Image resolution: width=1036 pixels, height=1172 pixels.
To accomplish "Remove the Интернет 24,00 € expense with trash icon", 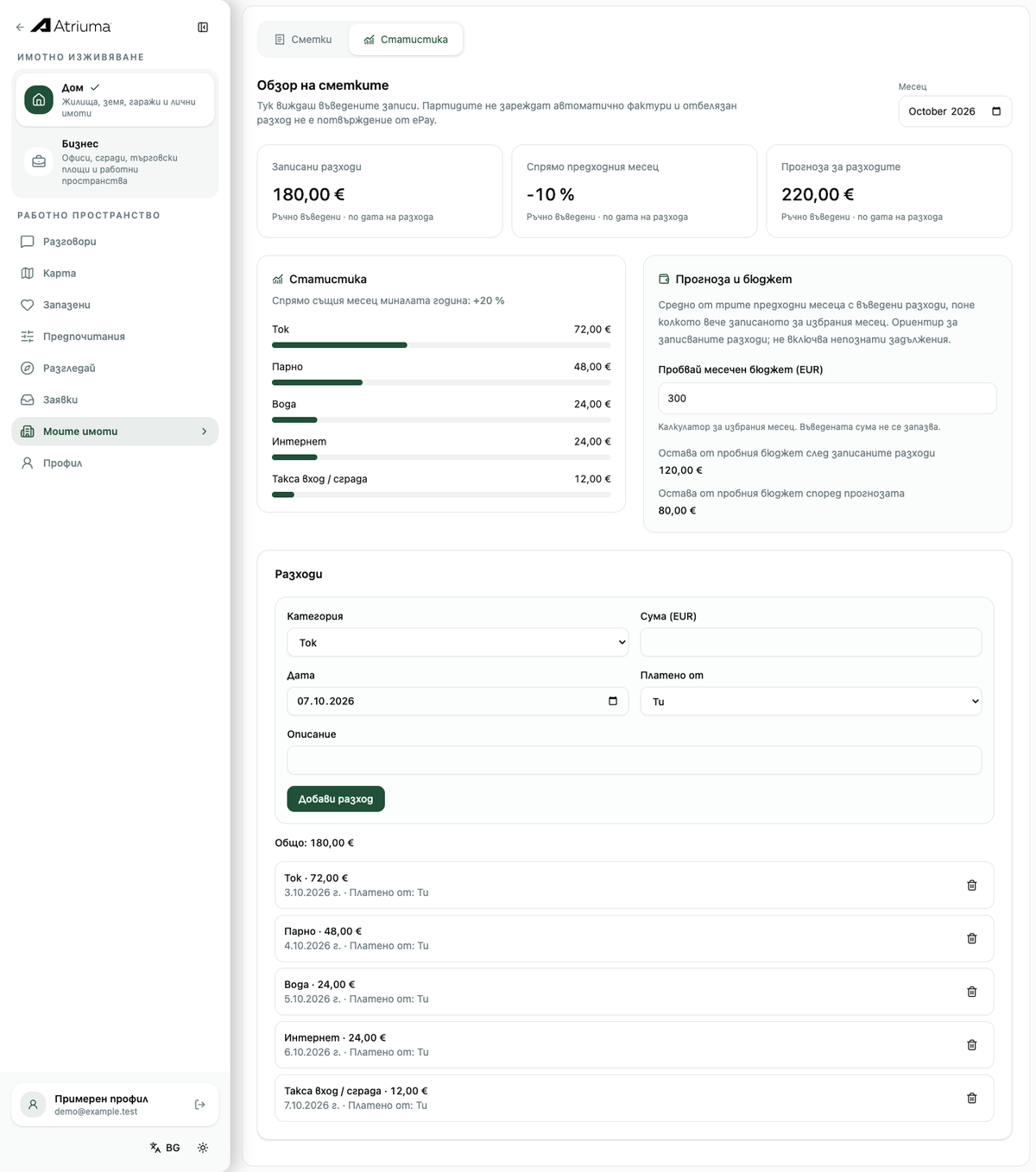I will pos(971,1044).
